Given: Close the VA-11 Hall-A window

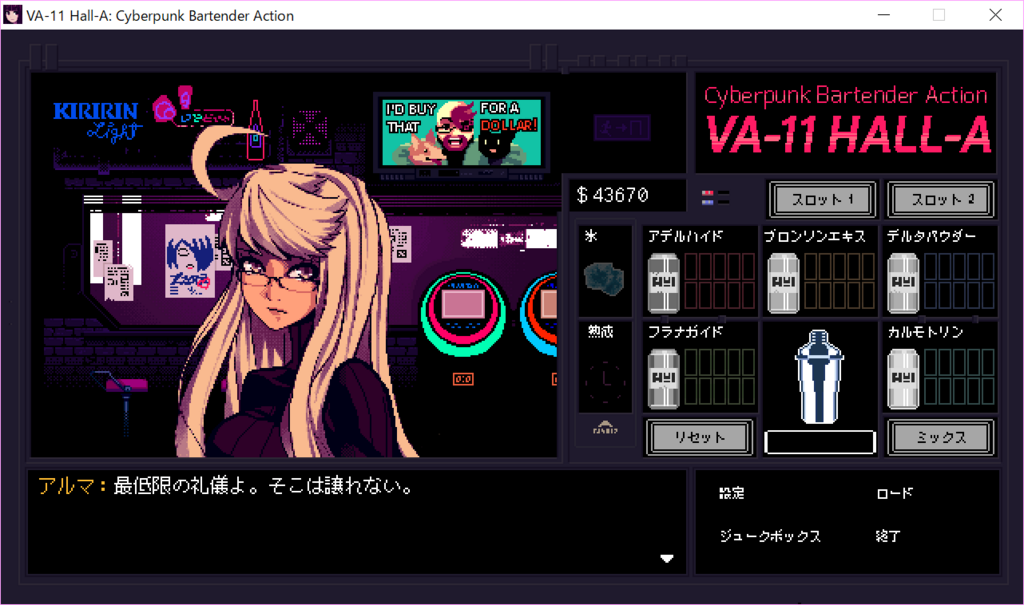Looking at the screenshot, I should click(995, 14).
